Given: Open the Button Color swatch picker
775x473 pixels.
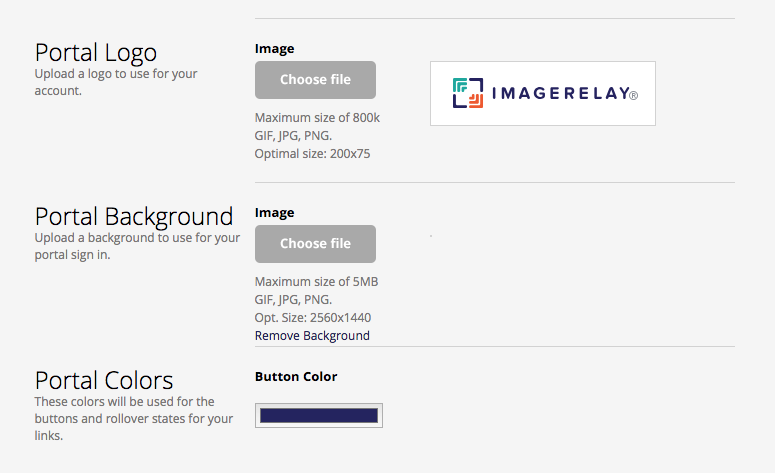Looking at the screenshot, I should pyautogui.click(x=319, y=415).
